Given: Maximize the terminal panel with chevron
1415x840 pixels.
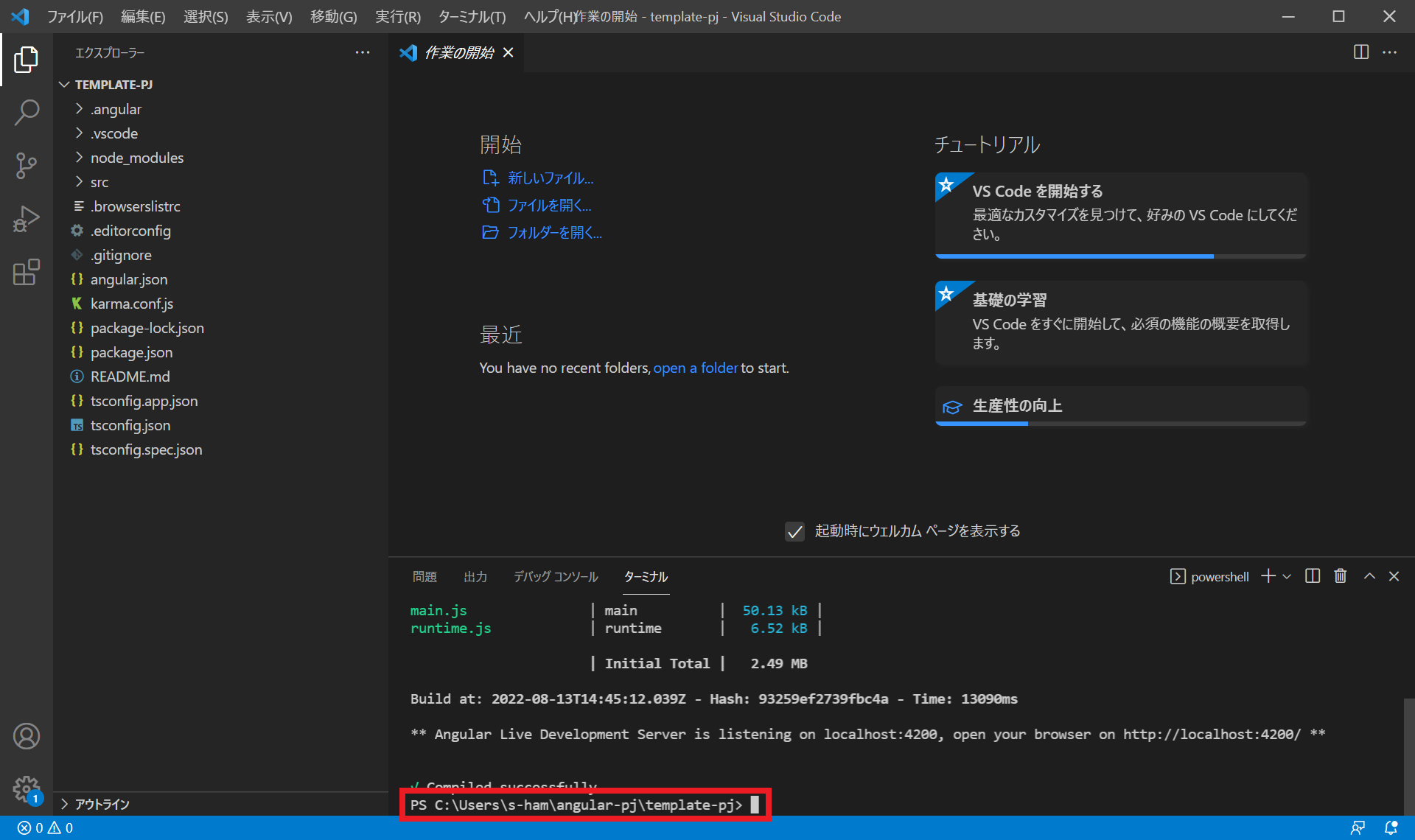Looking at the screenshot, I should [x=1369, y=576].
